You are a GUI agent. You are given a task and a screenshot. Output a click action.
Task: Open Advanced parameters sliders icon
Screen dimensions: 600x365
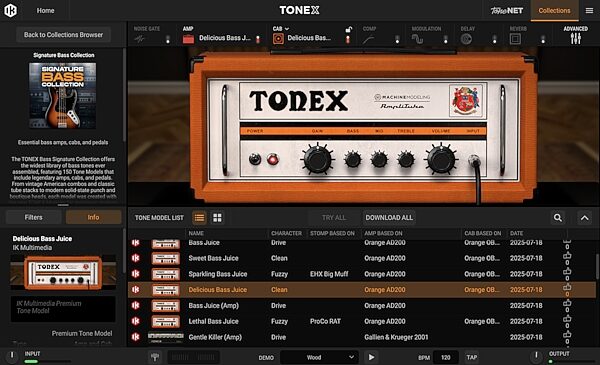pos(576,39)
